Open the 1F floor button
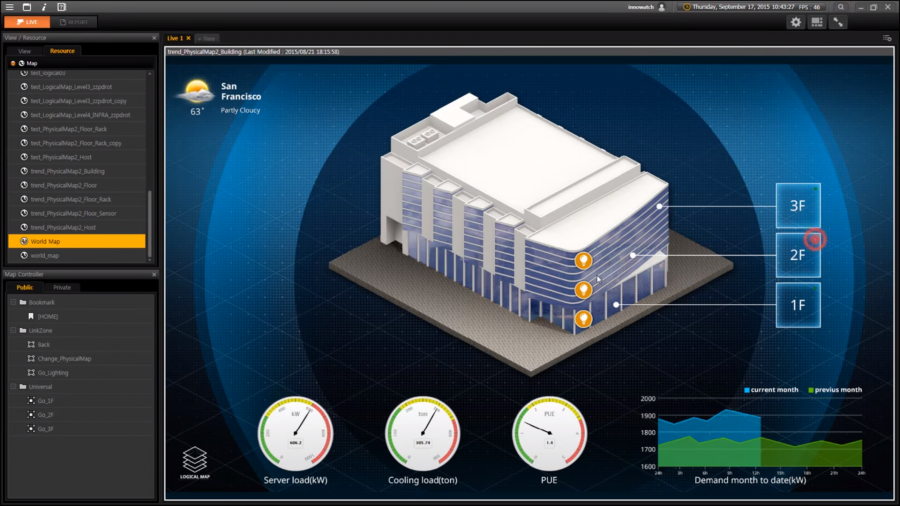This screenshot has width=900, height=506. (798, 305)
